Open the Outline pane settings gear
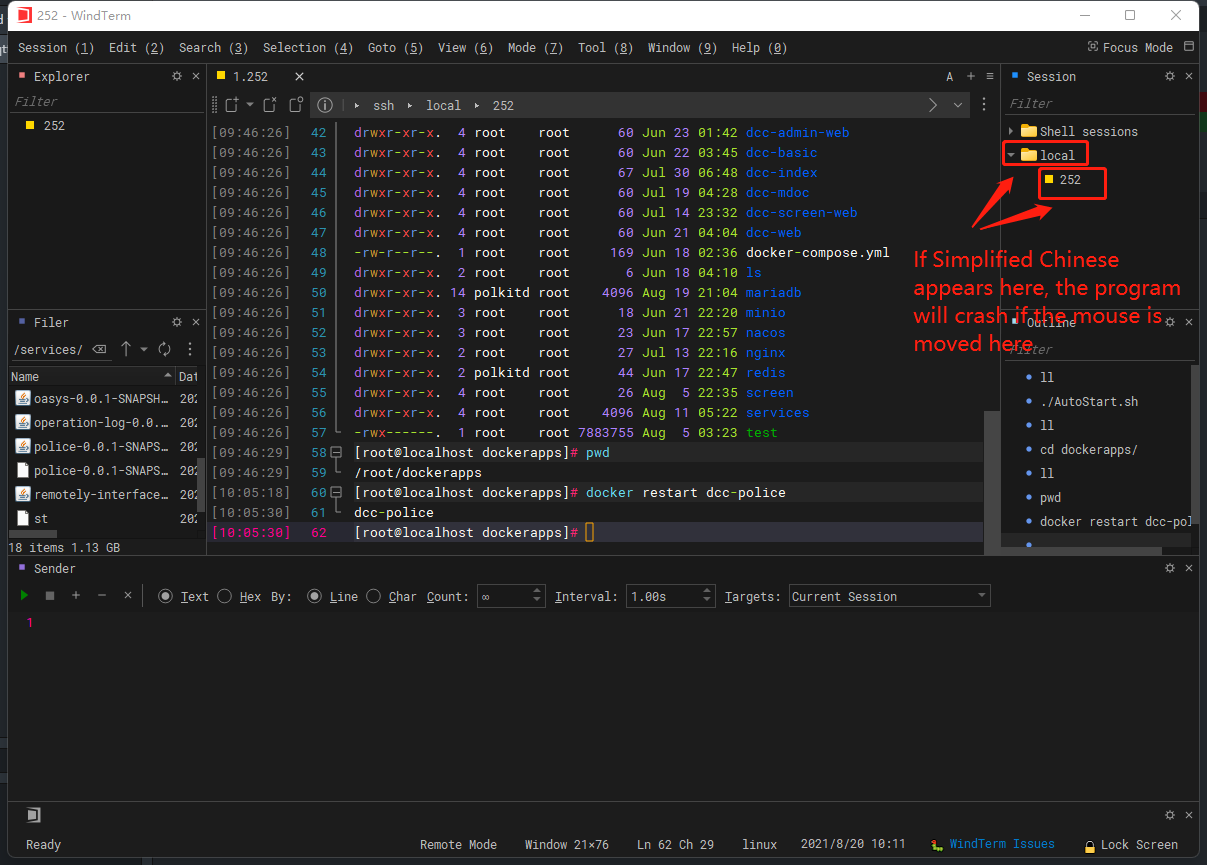This screenshot has height=865, width=1207. (1170, 322)
